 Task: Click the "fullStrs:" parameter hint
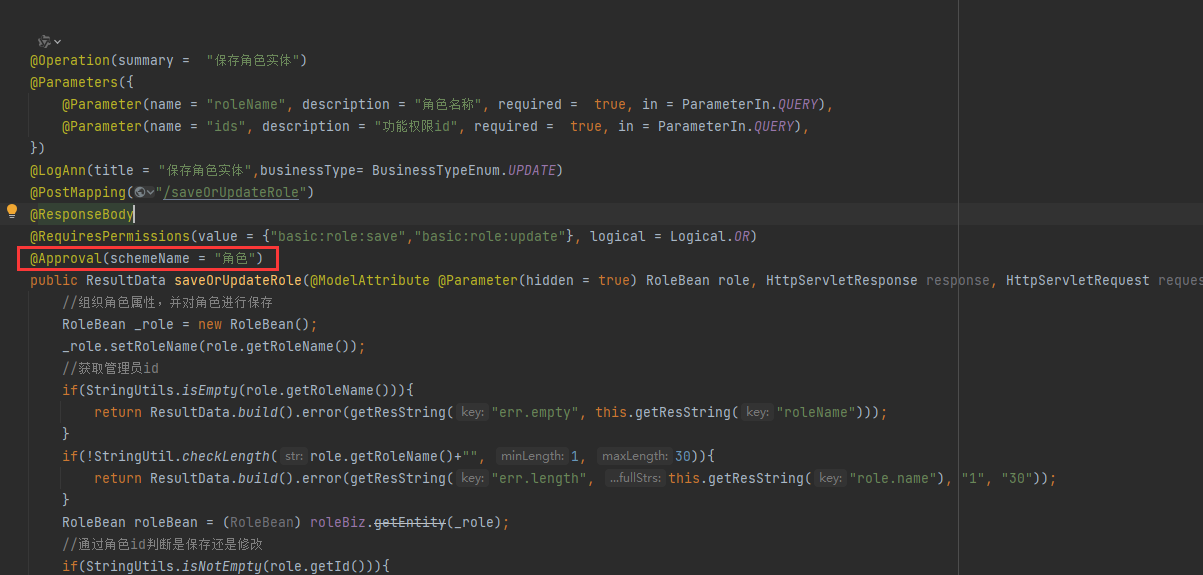[x=635, y=478]
